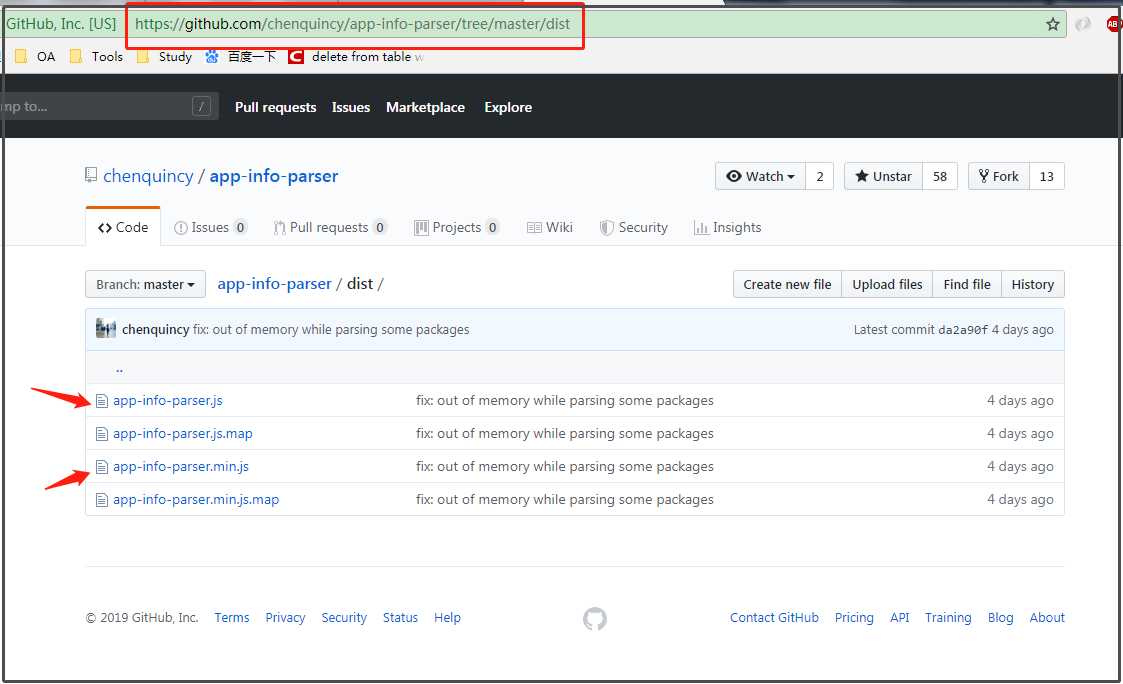Image resolution: width=1123 pixels, height=684 pixels.
Task: Open the Watch notifications dropdown
Action: (x=760, y=176)
